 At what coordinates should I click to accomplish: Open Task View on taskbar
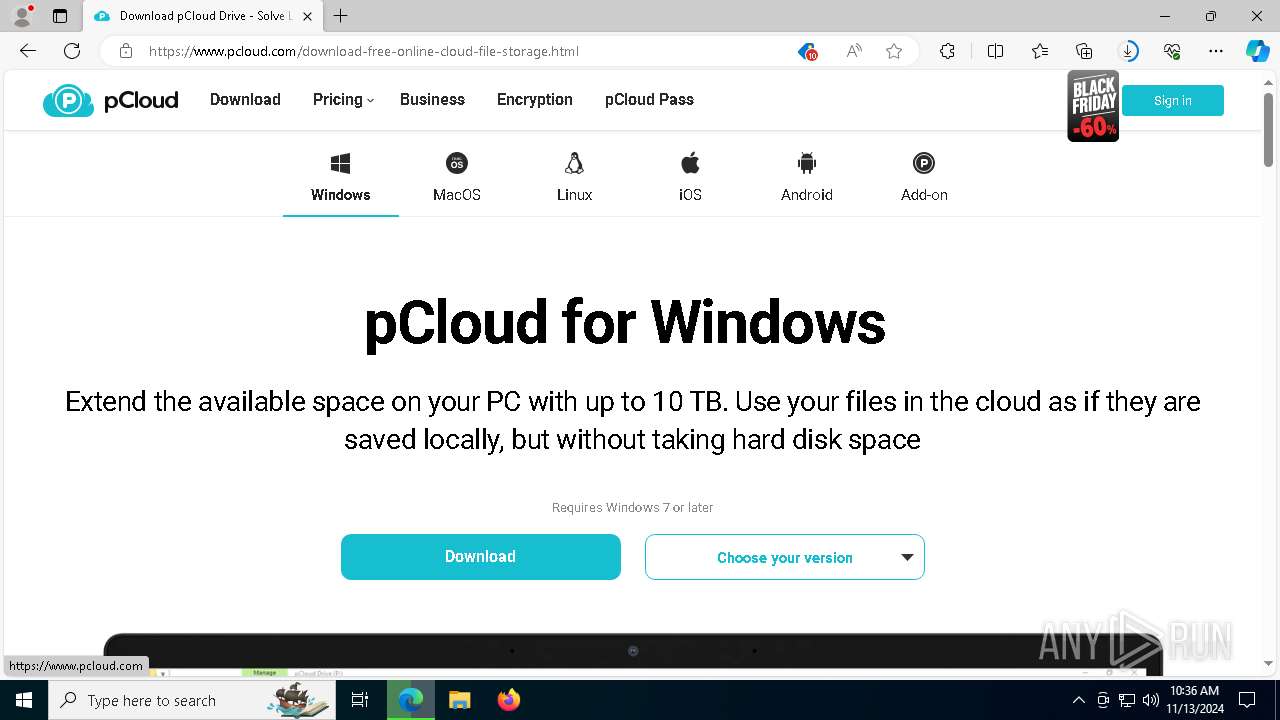(x=361, y=700)
